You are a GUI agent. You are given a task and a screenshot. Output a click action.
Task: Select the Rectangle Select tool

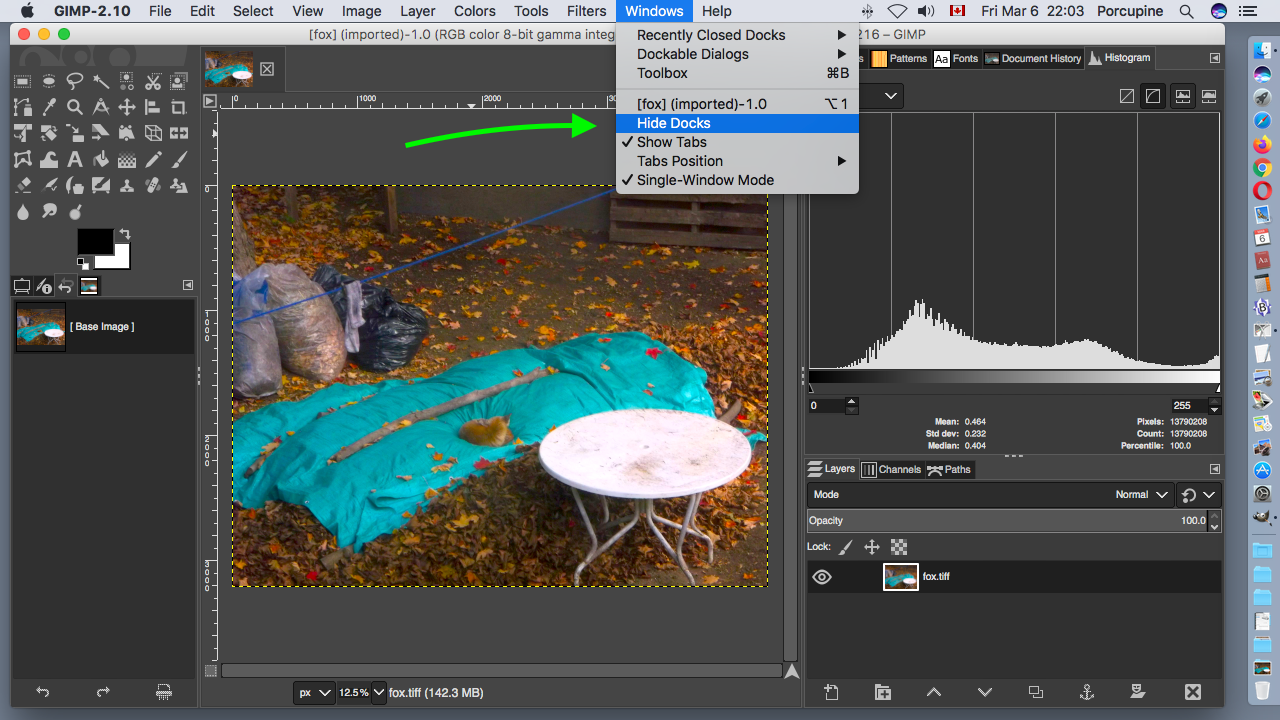pos(22,81)
